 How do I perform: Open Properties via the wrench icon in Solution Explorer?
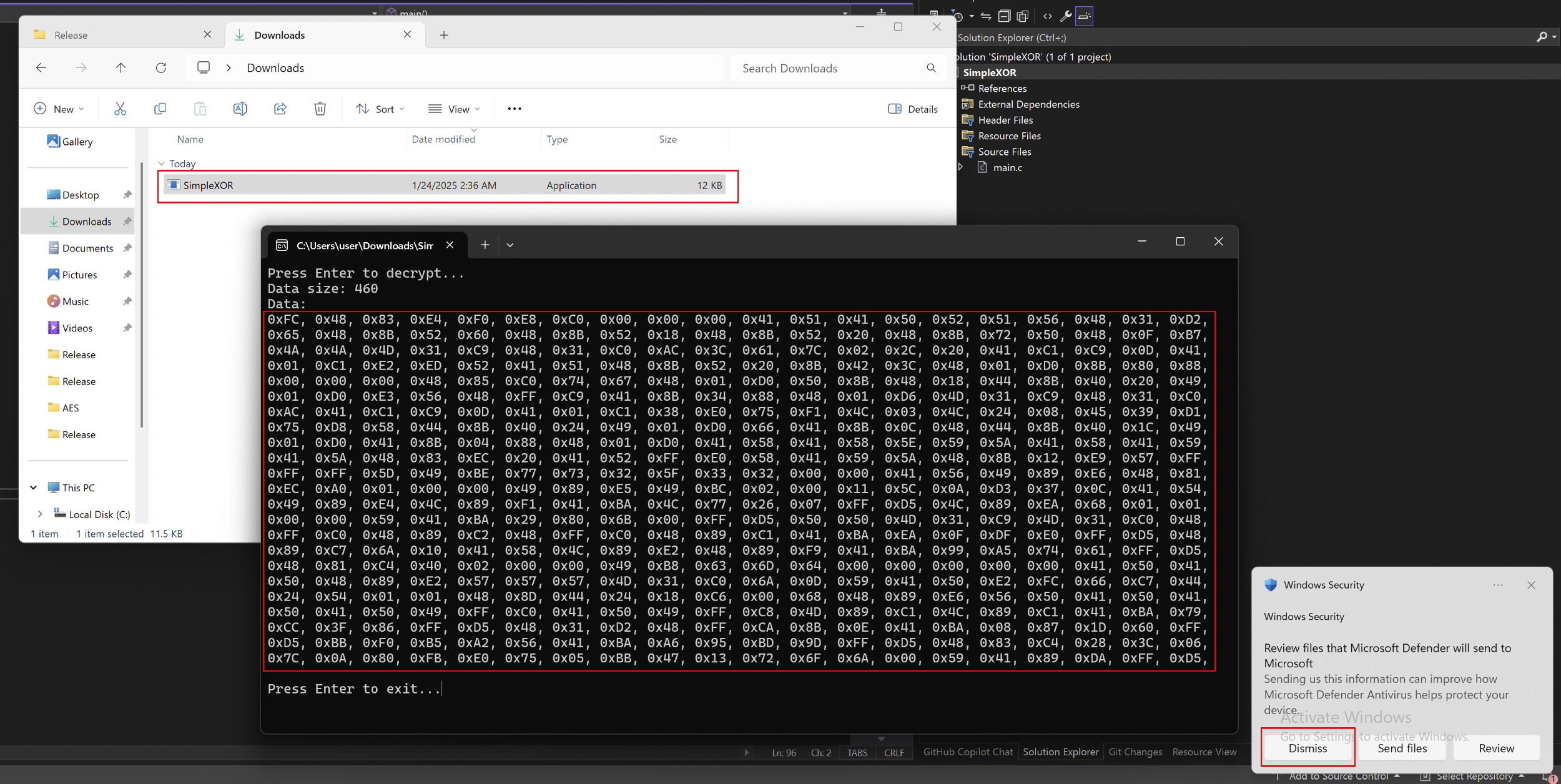1065,16
